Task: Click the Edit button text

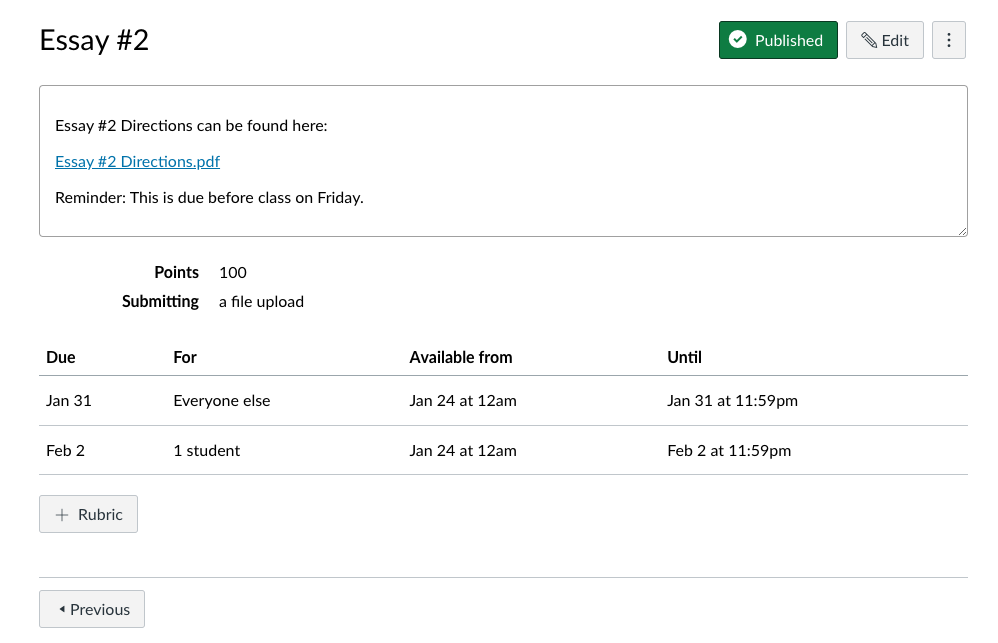Action: pyautogui.click(x=895, y=40)
